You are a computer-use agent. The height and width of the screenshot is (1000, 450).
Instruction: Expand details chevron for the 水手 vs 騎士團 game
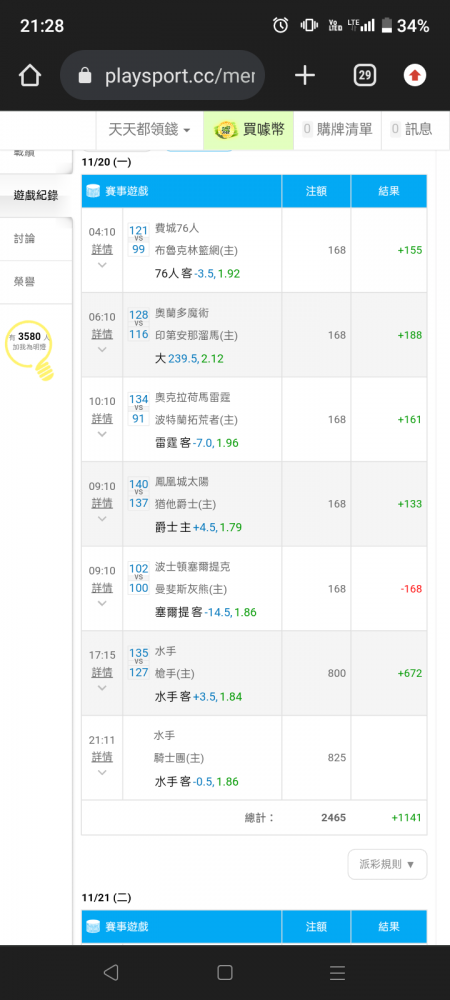102,772
